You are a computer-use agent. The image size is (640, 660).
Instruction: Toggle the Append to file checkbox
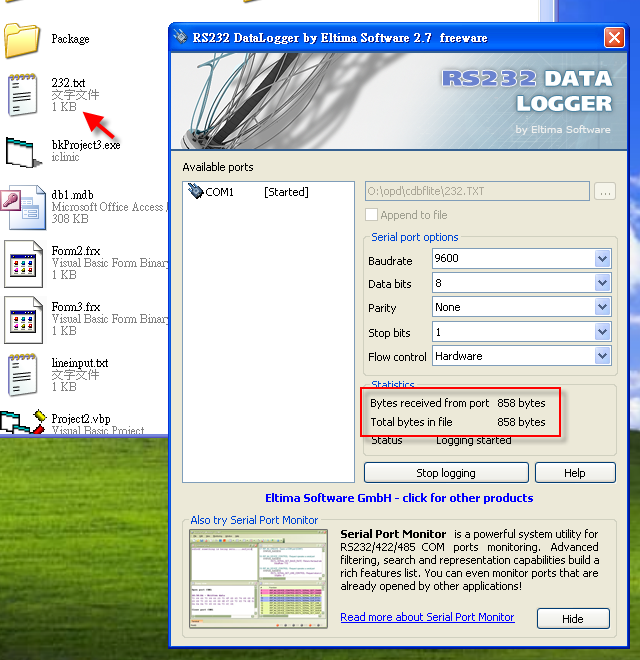click(x=371, y=215)
